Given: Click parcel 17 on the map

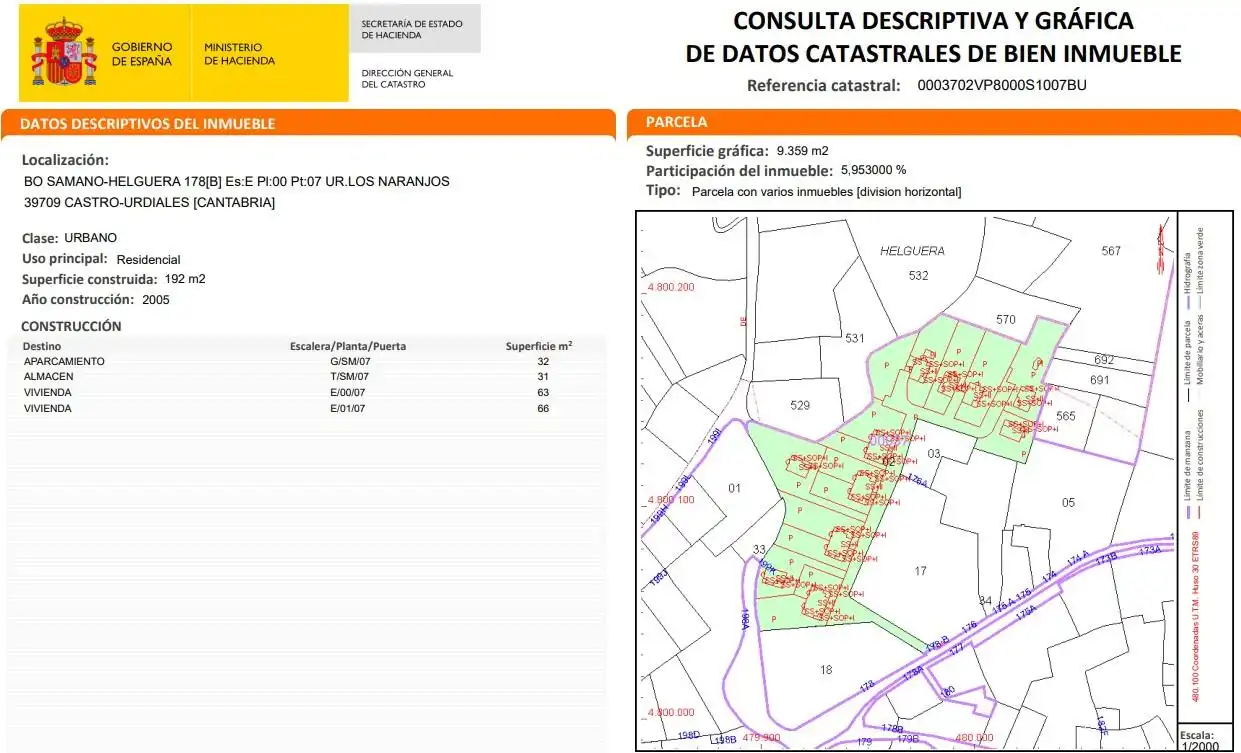Looking at the screenshot, I should click(x=921, y=571).
